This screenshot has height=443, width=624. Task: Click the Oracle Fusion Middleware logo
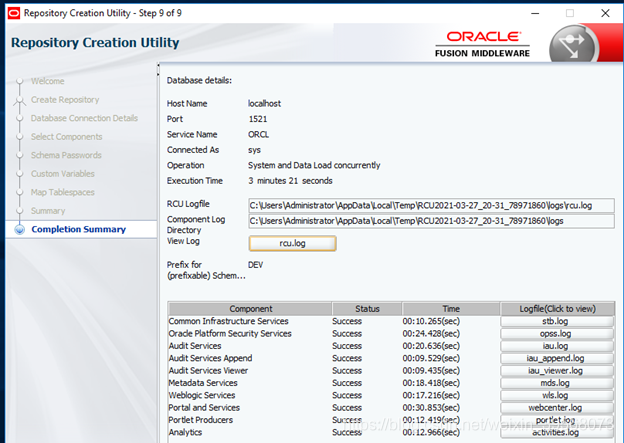click(x=482, y=44)
